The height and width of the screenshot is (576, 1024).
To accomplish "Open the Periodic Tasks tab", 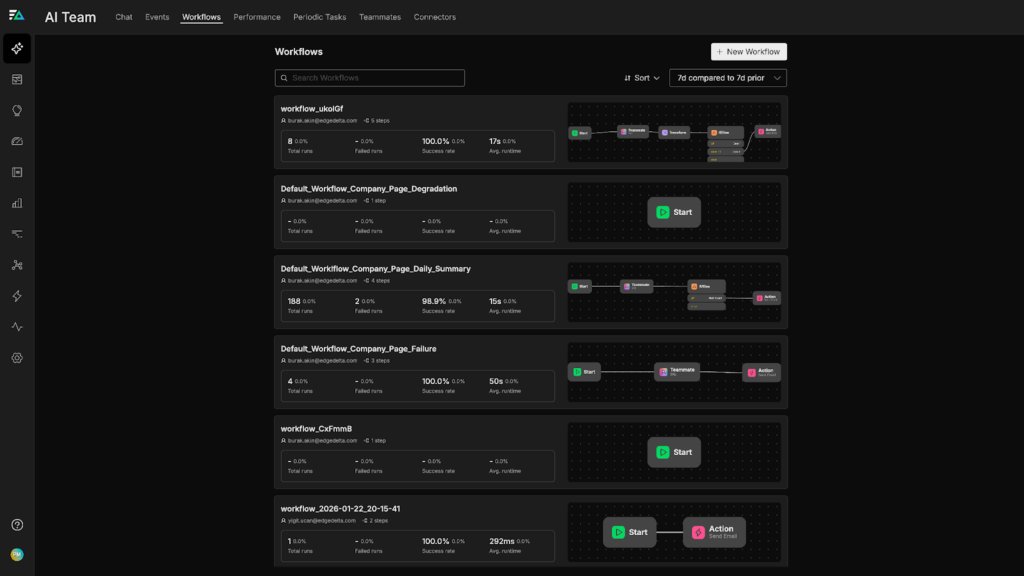I will click(x=321, y=17).
